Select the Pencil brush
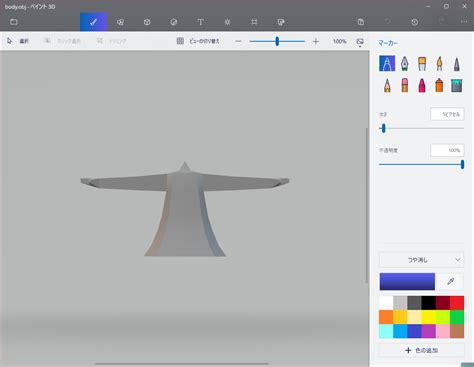 coord(387,85)
